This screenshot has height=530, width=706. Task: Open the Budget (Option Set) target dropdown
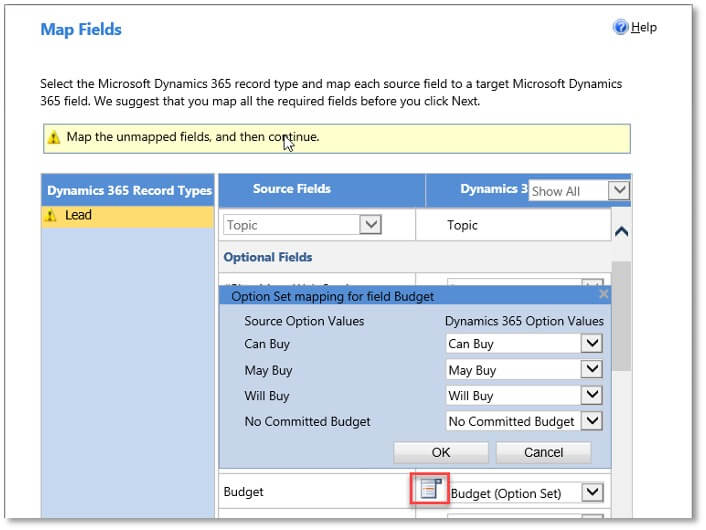[x=593, y=492]
